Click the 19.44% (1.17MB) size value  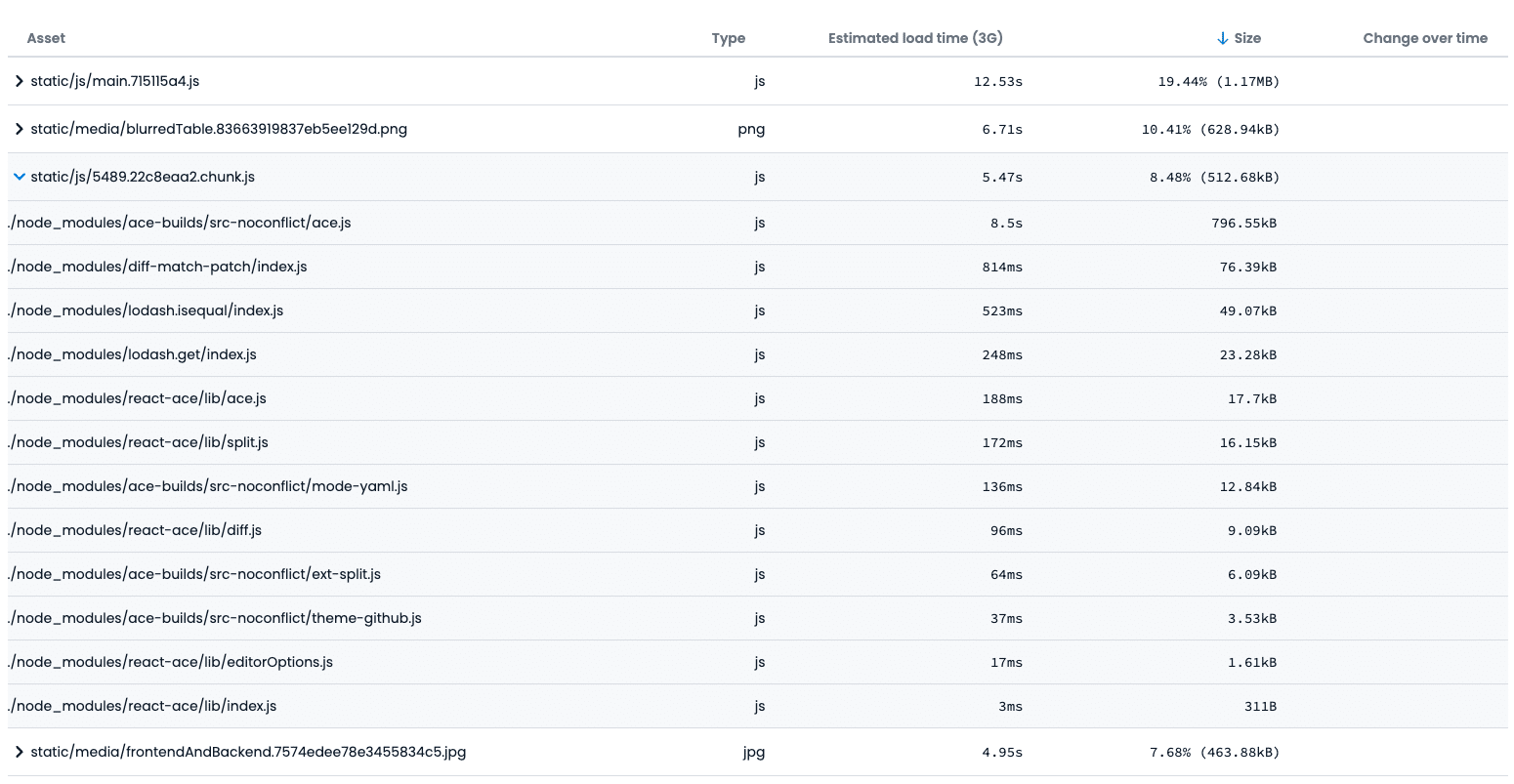pos(1218,81)
